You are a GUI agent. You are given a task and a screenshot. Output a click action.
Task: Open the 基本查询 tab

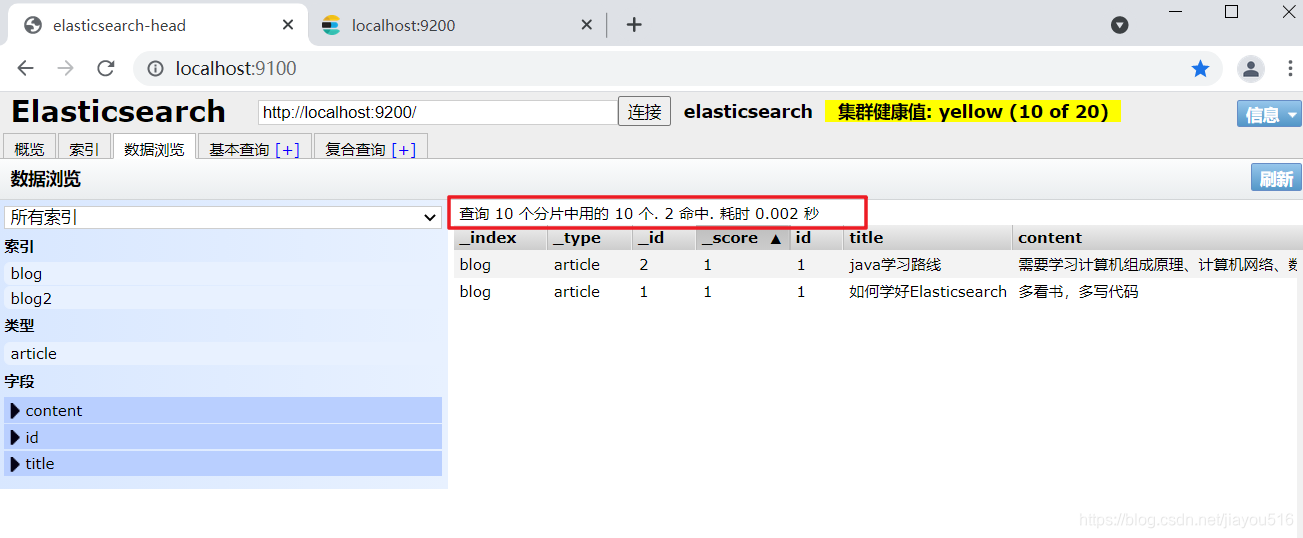coord(239,149)
